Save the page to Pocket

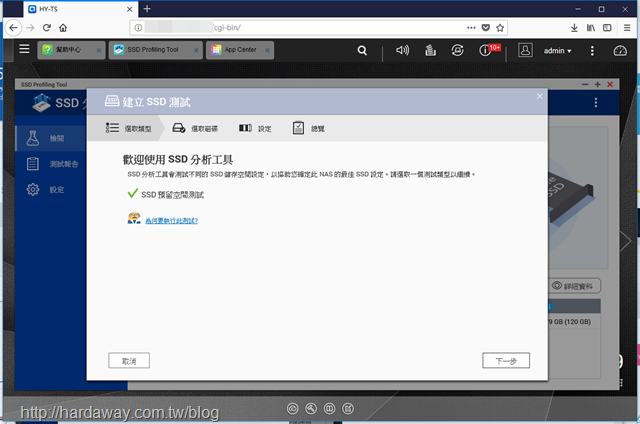[486, 28]
